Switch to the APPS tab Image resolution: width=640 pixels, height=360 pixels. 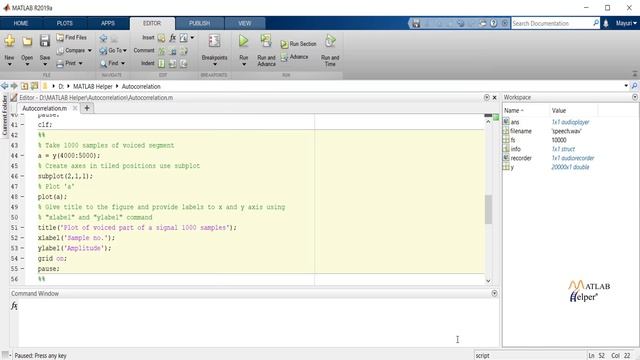(108, 23)
